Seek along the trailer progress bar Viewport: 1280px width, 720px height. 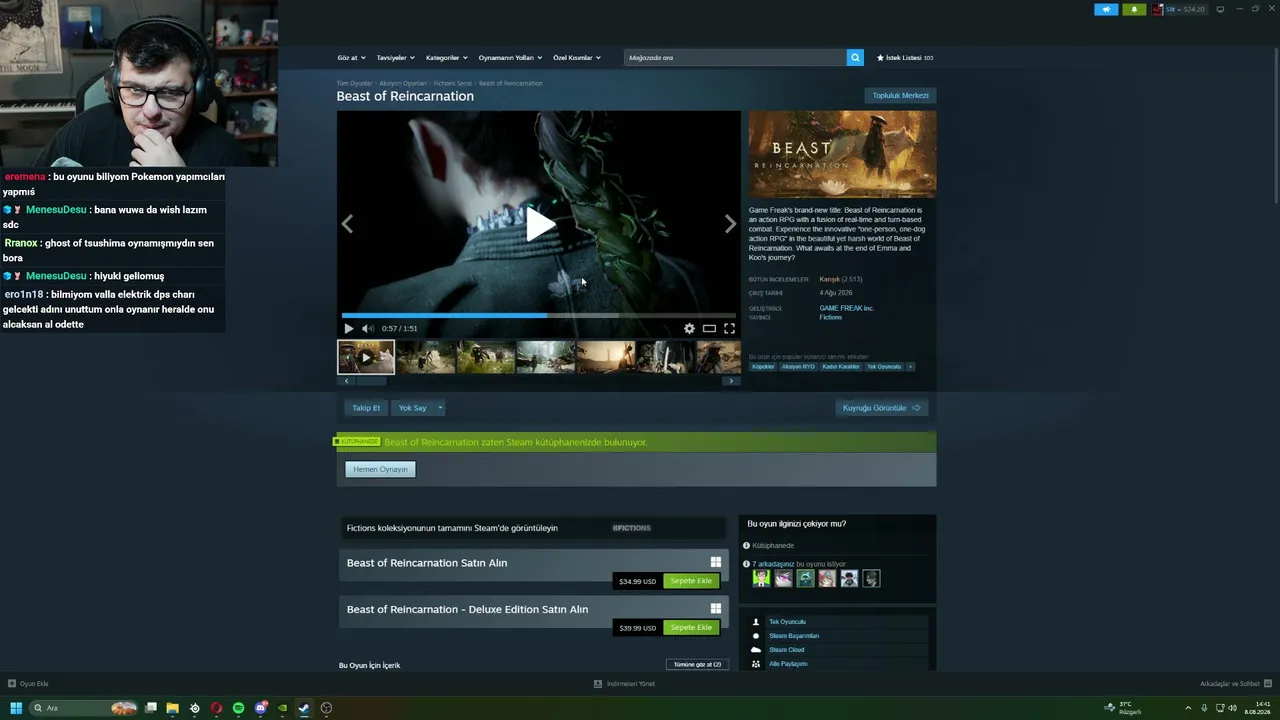click(539, 315)
